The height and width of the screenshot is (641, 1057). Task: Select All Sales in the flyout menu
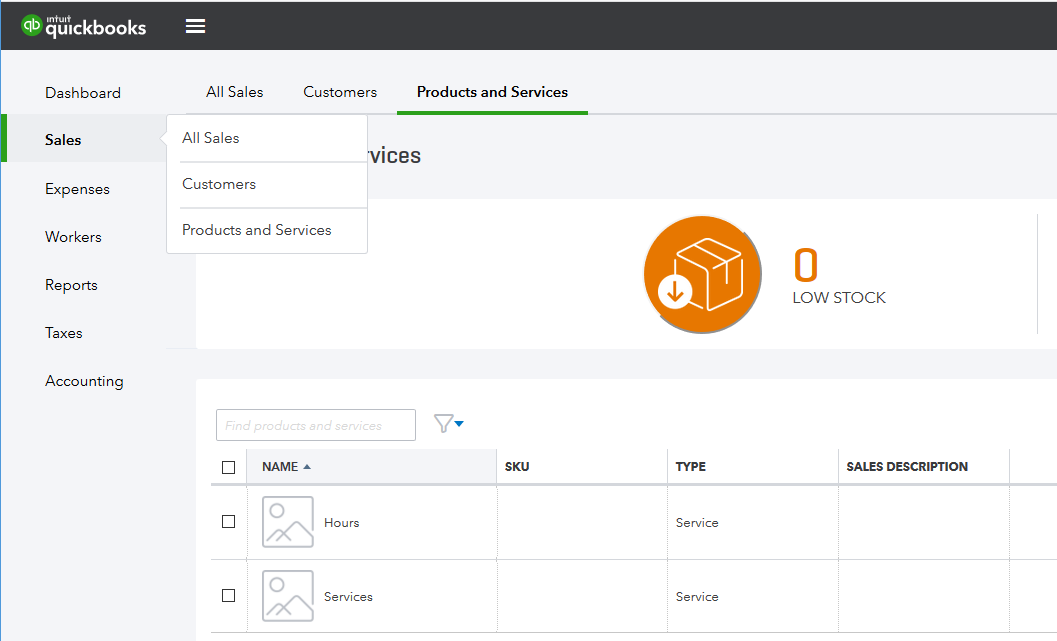211,138
